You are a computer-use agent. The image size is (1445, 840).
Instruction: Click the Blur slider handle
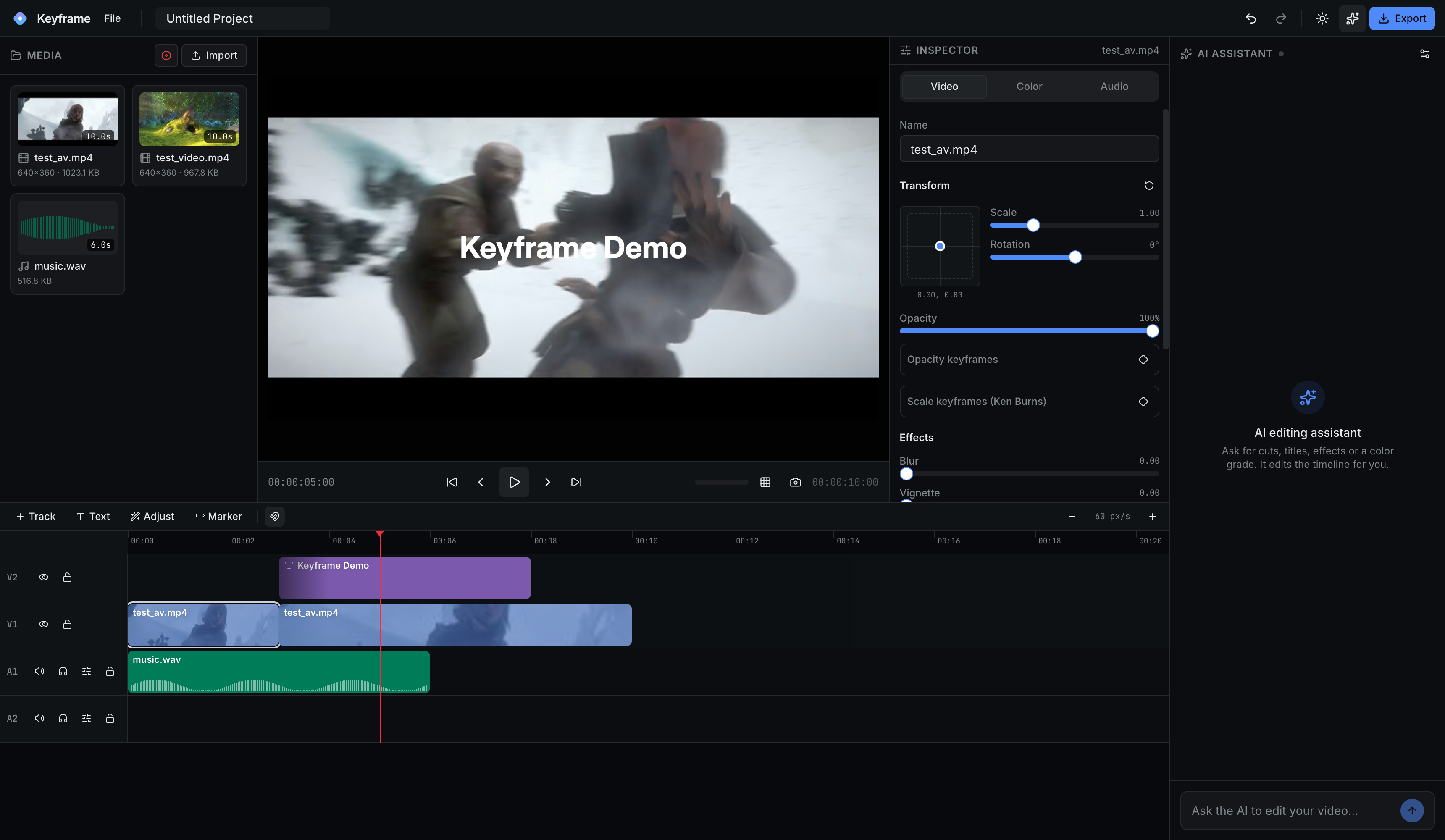[906, 474]
